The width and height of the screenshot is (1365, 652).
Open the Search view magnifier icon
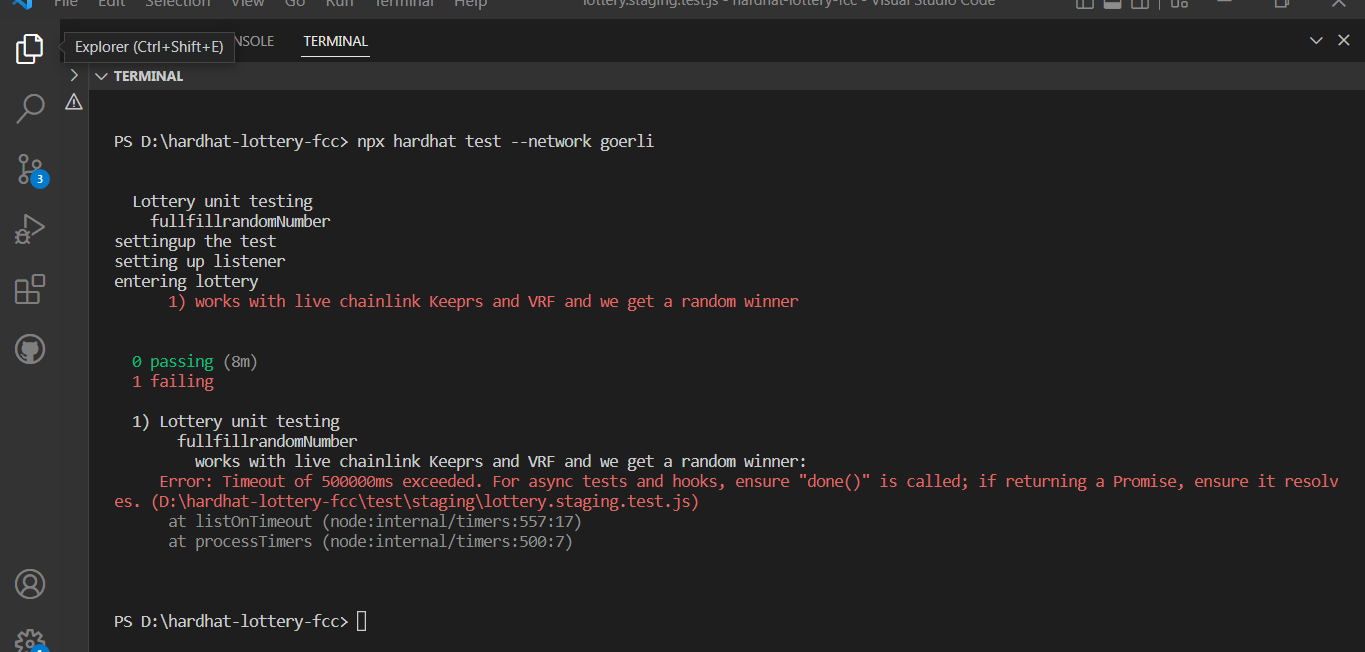point(30,108)
